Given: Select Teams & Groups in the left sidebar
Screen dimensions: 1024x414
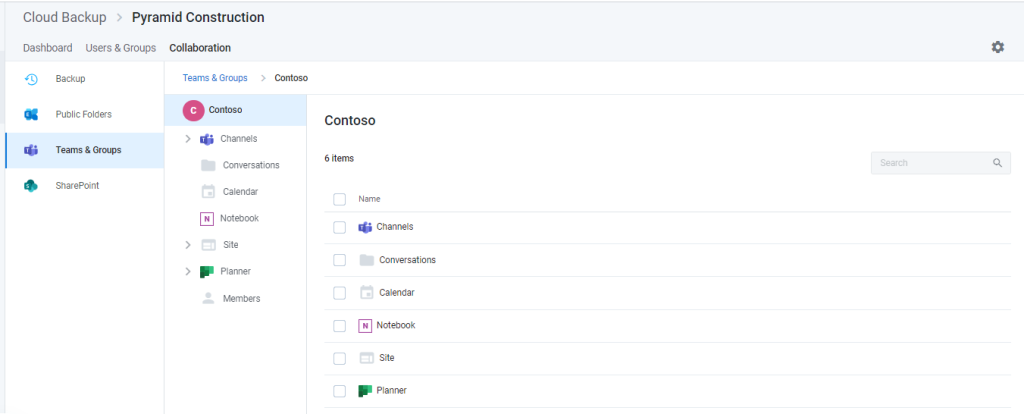Looking at the screenshot, I should [x=84, y=150].
